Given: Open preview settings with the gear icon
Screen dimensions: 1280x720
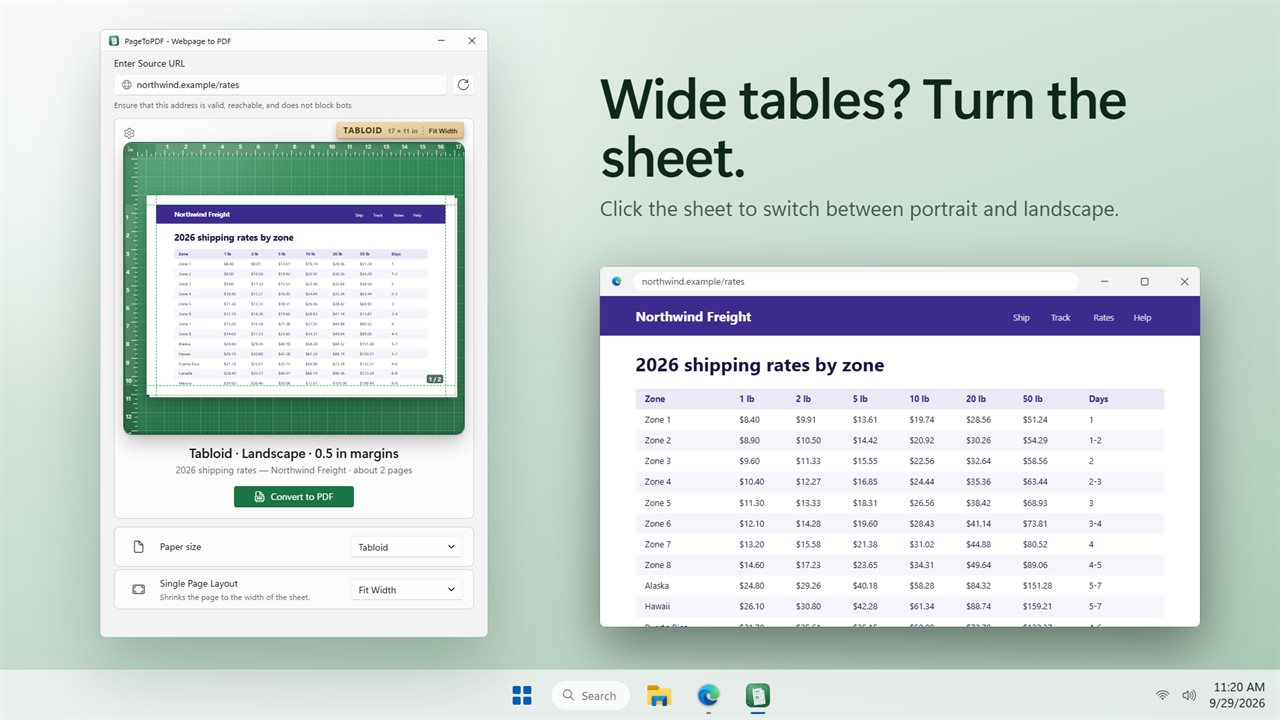Looking at the screenshot, I should pyautogui.click(x=129, y=133).
